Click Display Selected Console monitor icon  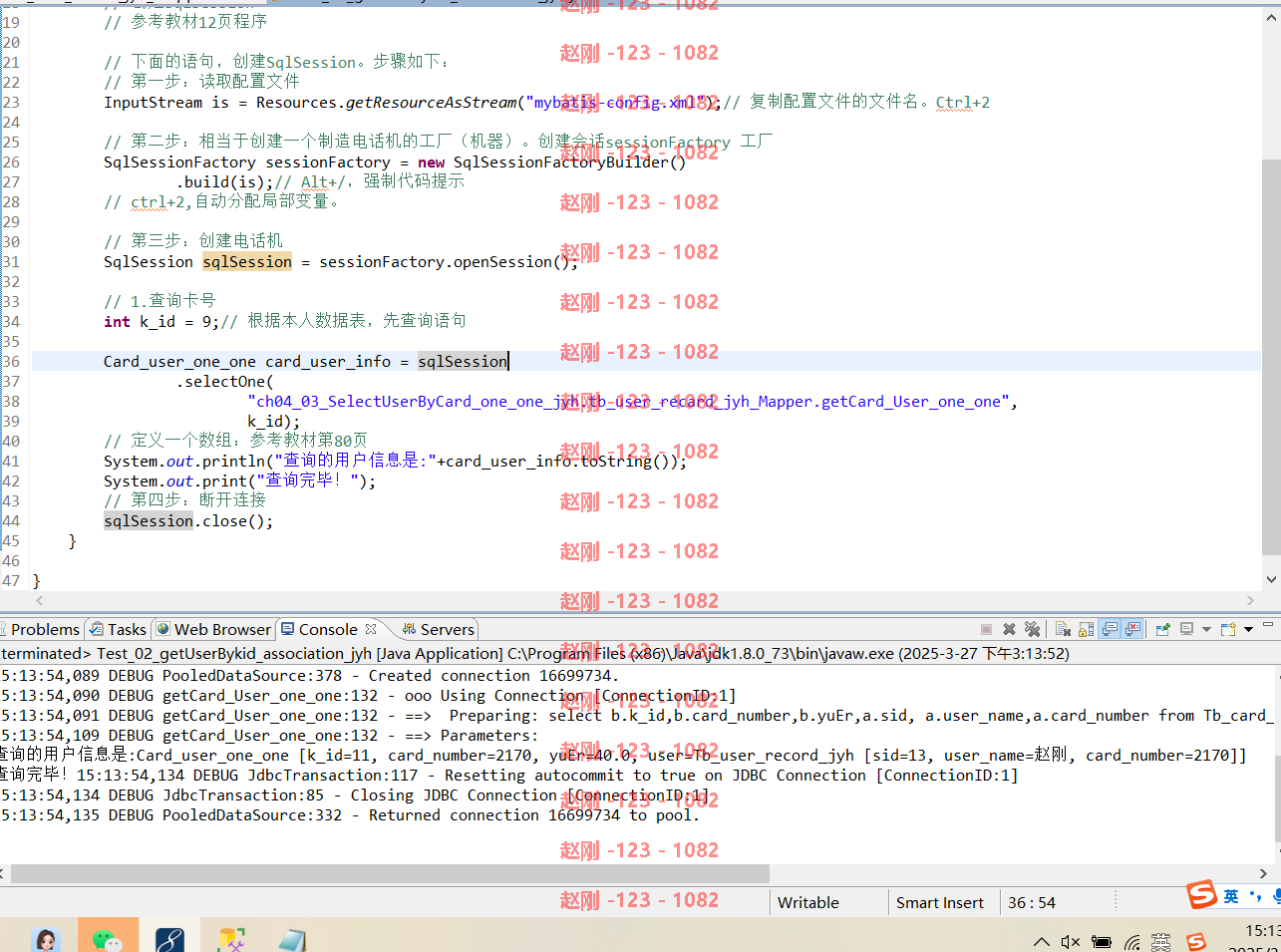(x=1186, y=629)
